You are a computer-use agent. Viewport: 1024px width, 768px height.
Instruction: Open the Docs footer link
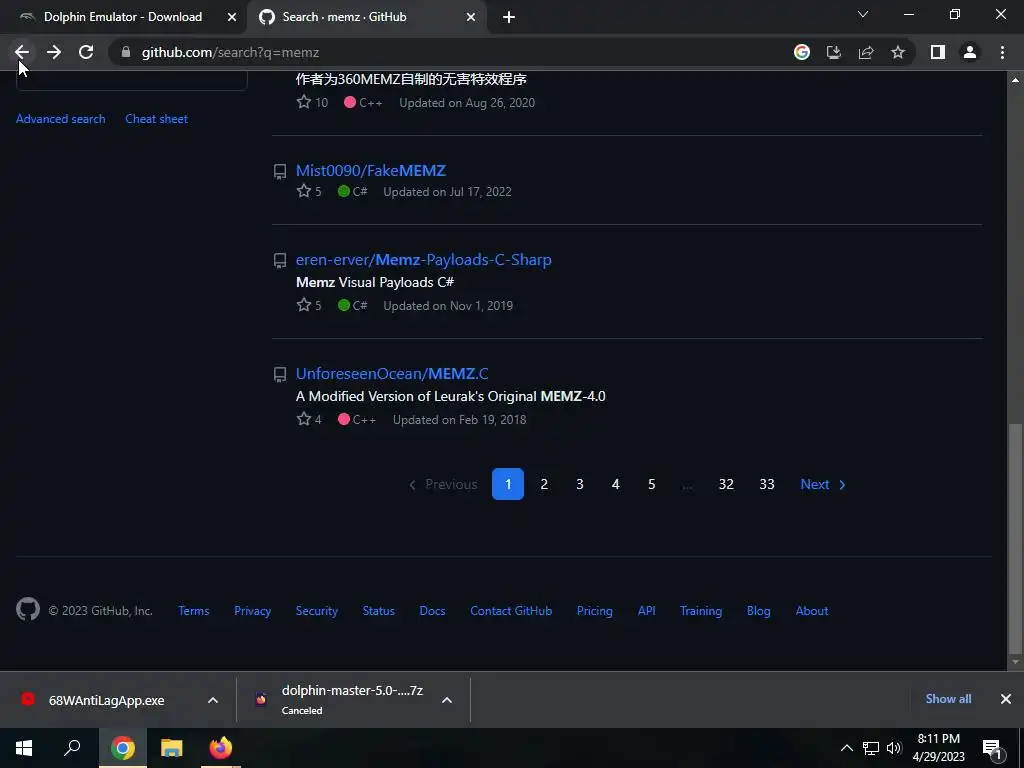pos(432,611)
